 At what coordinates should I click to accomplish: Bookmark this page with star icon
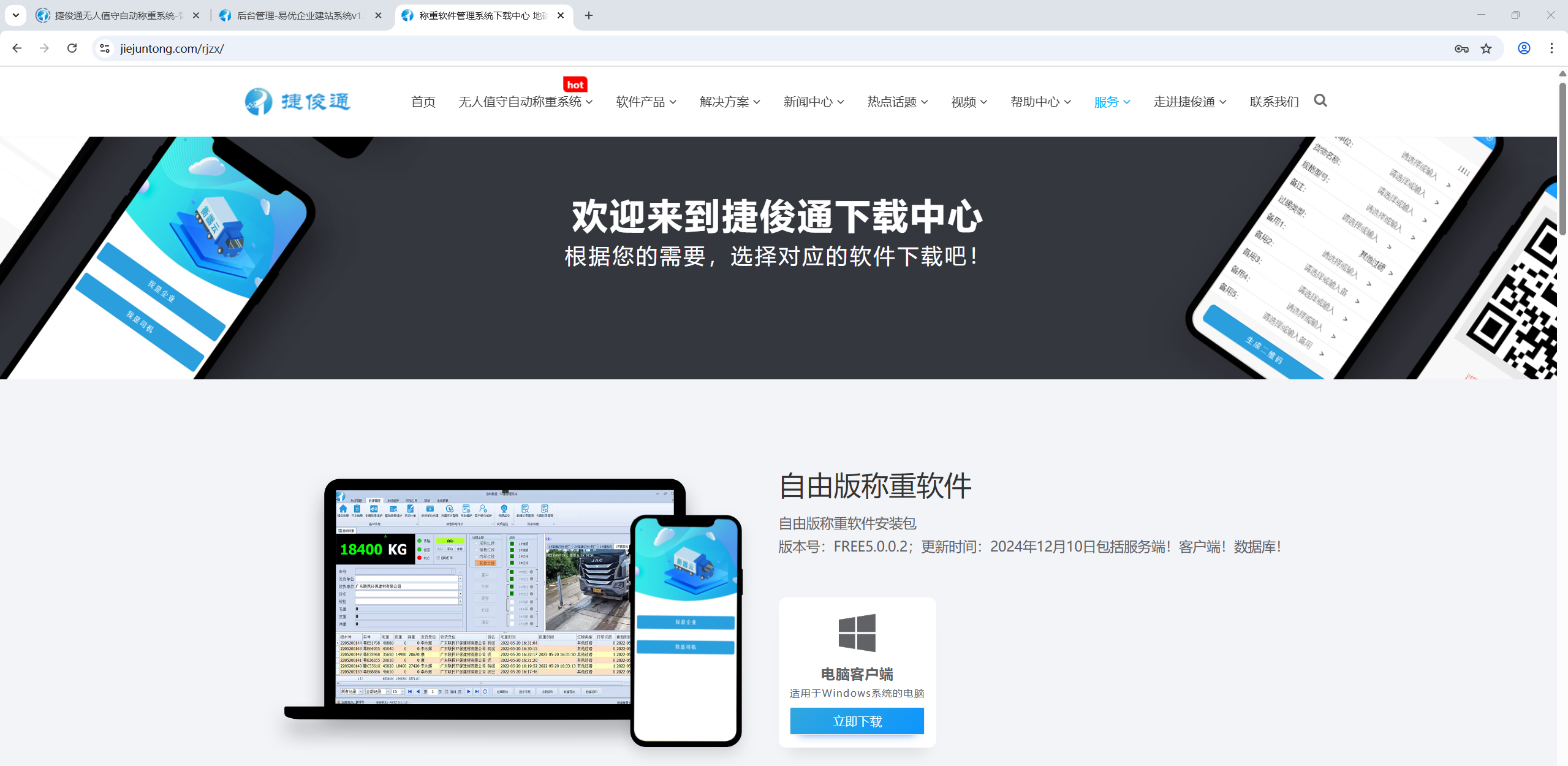(1486, 48)
